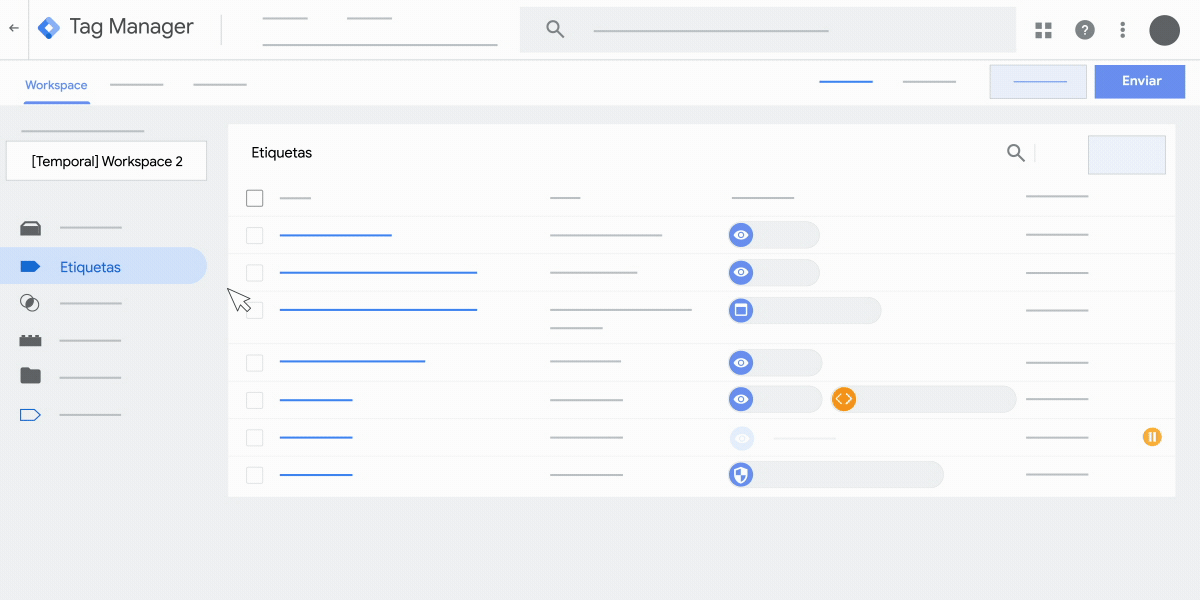Check the select-all checkbox in the table header
The height and width of the screenshot is (600, 1200).
255,197
